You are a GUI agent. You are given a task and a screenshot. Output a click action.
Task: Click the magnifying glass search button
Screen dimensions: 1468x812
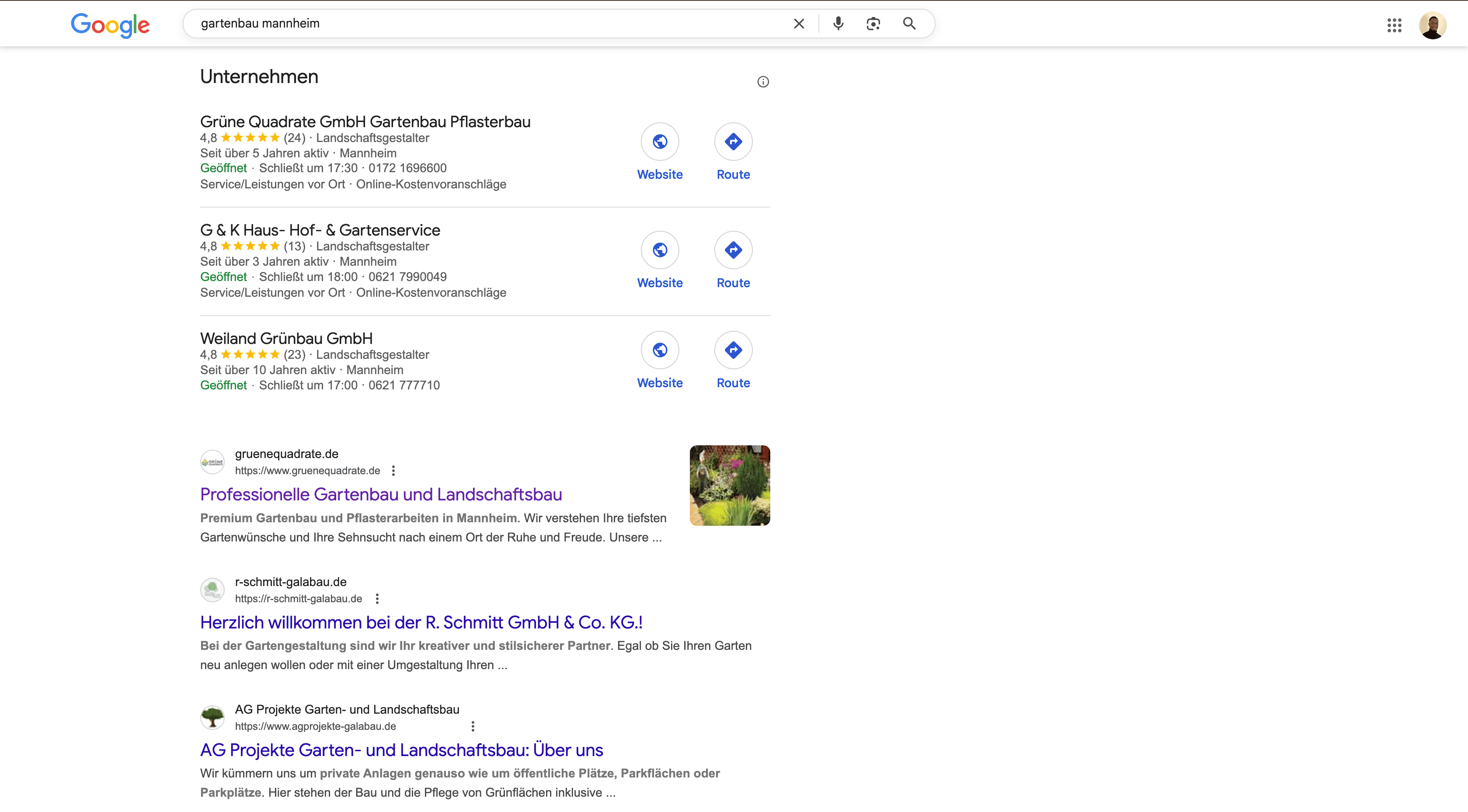pyautogui.click(x=909, y=23)
